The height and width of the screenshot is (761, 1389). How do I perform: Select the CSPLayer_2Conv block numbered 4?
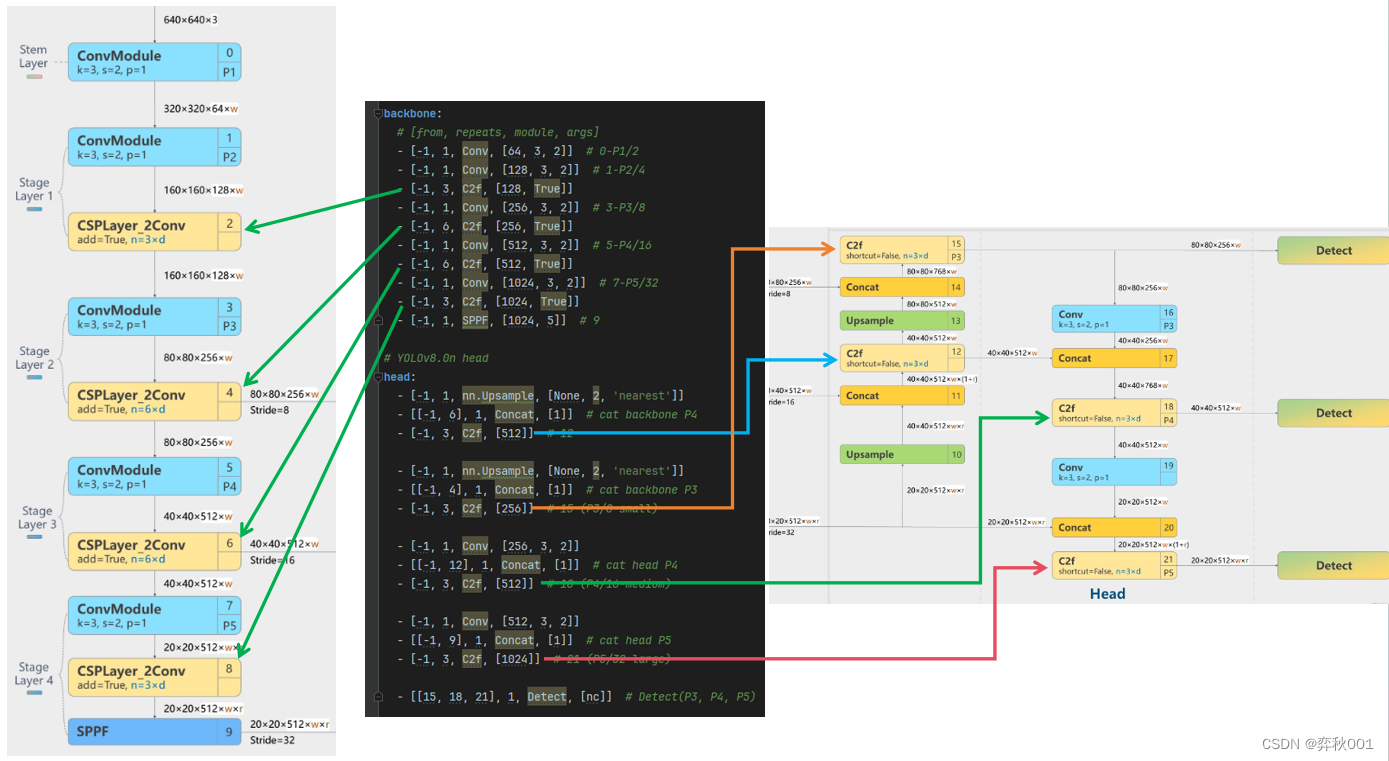154,401
